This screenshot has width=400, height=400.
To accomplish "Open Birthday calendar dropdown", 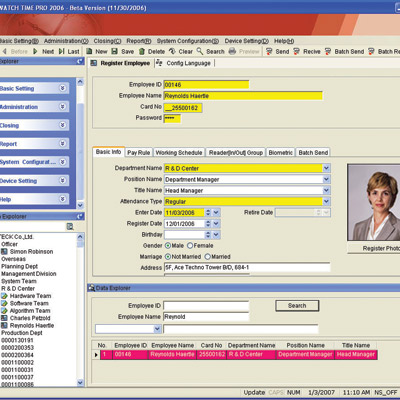I will click(x=216, y=235).
